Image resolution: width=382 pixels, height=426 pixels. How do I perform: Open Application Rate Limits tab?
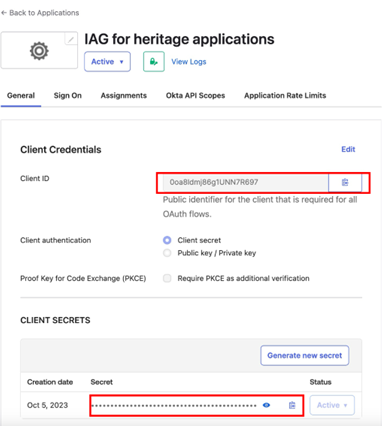coord(285,96)
